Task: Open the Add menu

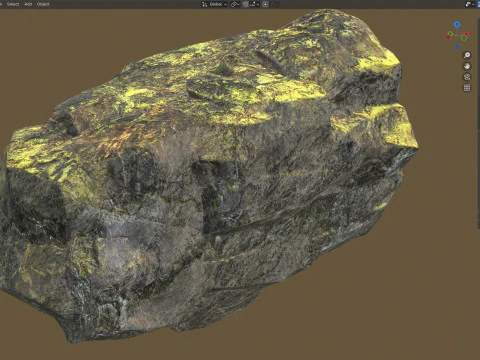Action: 28,4
